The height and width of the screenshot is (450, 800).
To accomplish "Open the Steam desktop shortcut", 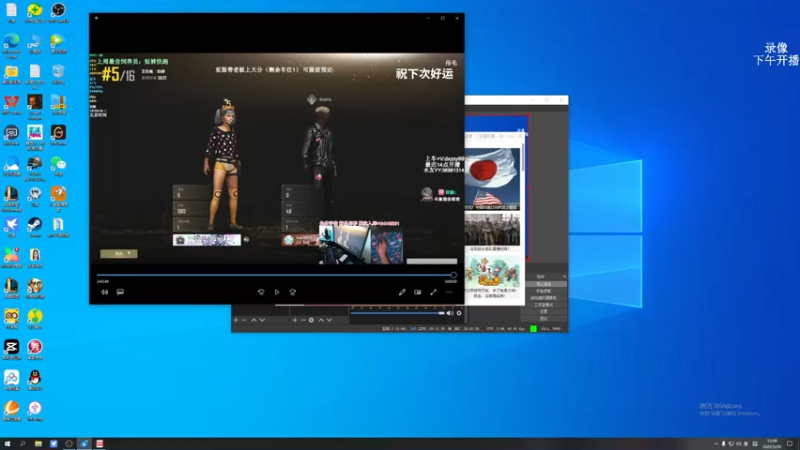I will coord(35,227).
